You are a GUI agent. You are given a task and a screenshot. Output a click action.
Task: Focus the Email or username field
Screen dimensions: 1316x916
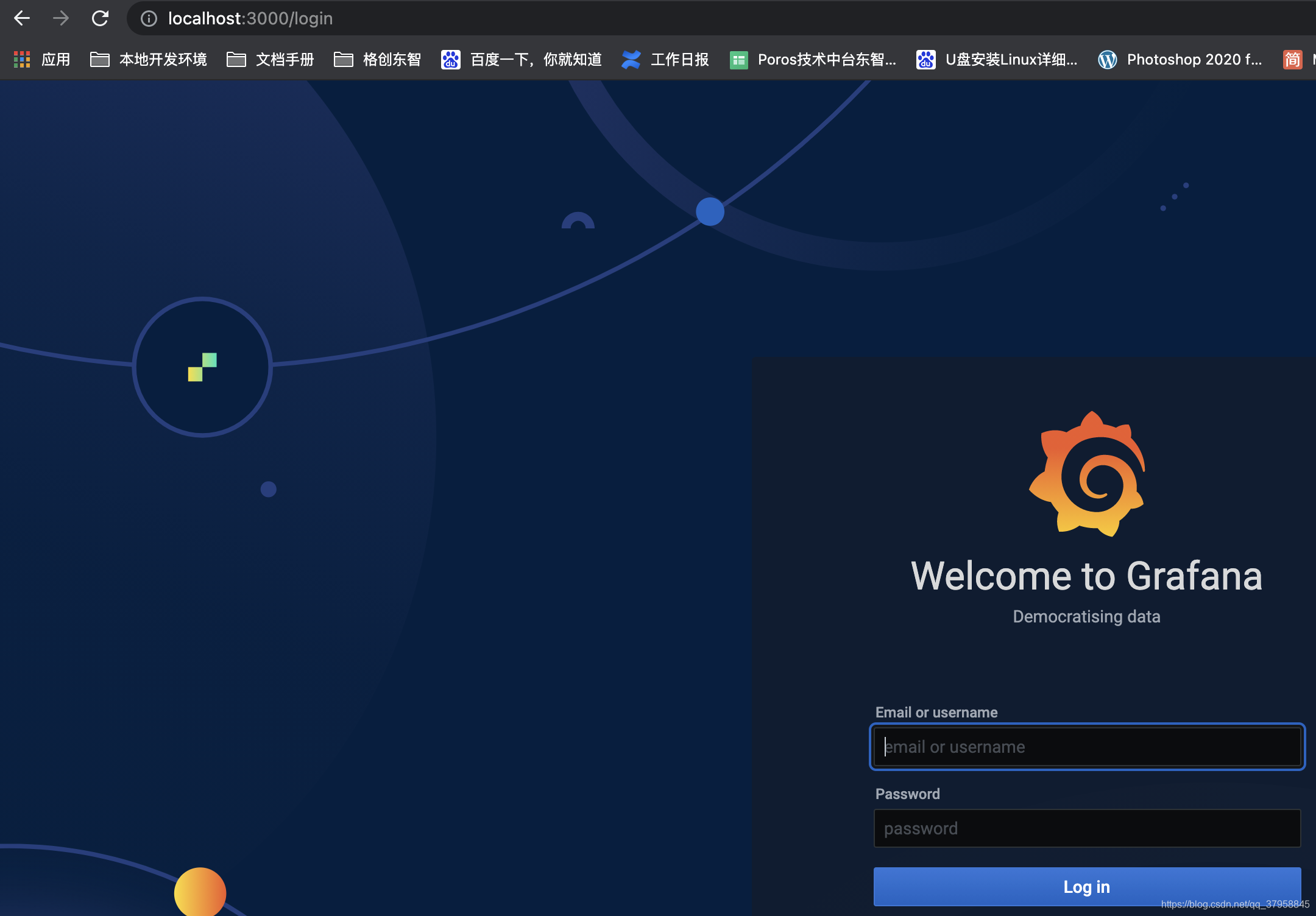click(1087, 747)
